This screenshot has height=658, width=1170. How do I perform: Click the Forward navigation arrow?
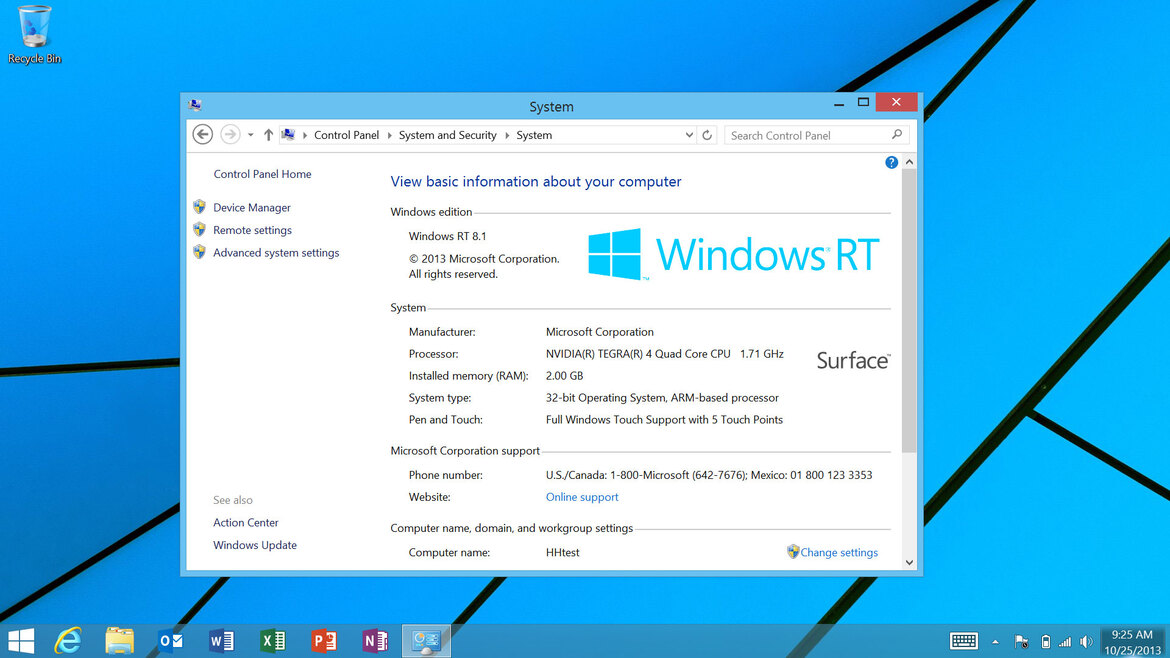[230, 134]
